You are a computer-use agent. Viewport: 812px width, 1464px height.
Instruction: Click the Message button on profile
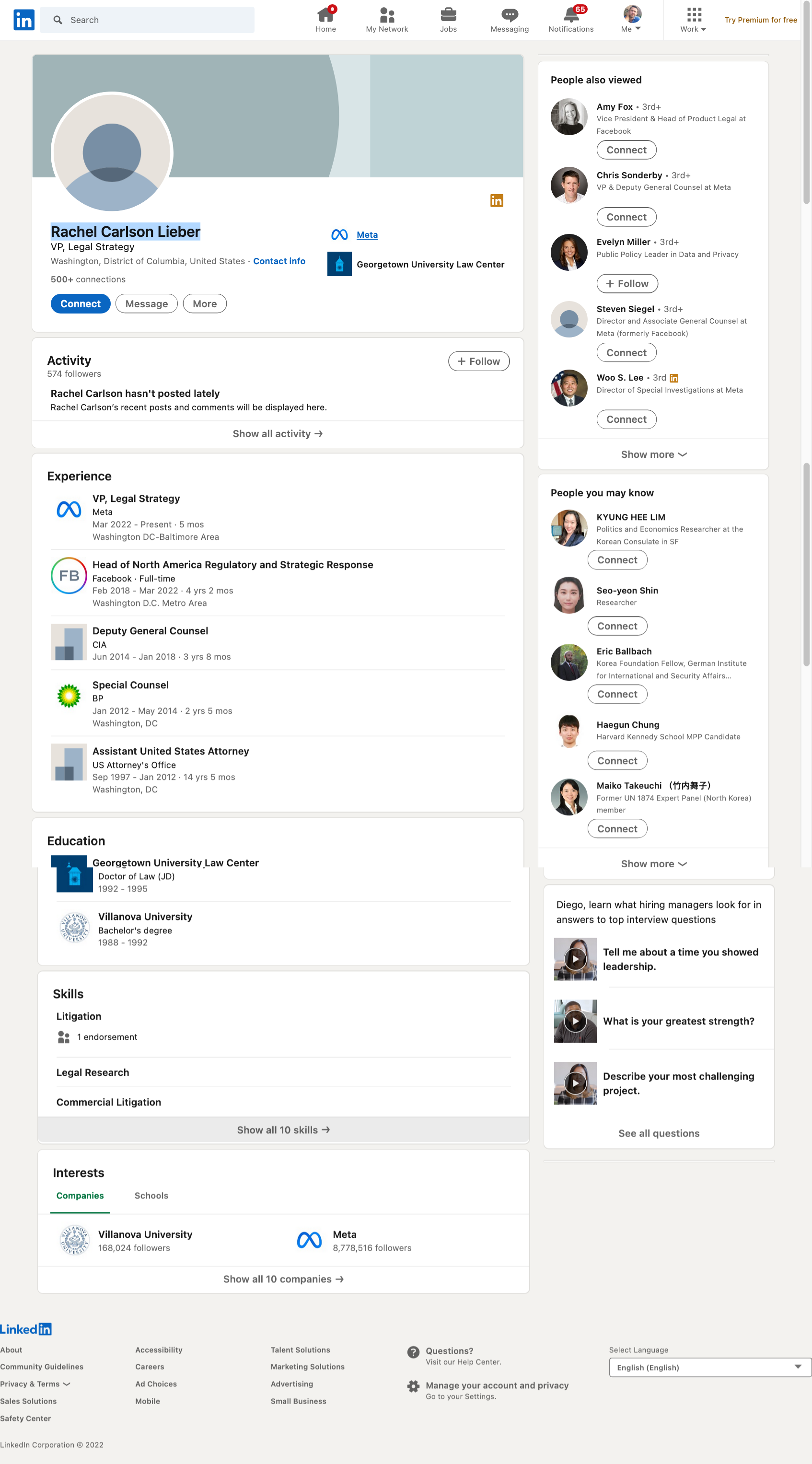click(x=147, y=304)
